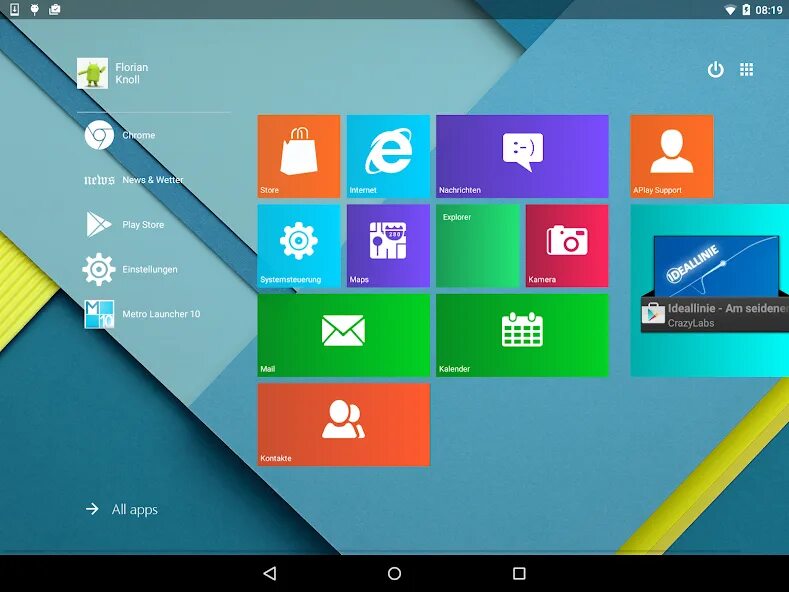Tap the Play Store briefcase notification icon
789x592 pixels.
coord(54,9)
